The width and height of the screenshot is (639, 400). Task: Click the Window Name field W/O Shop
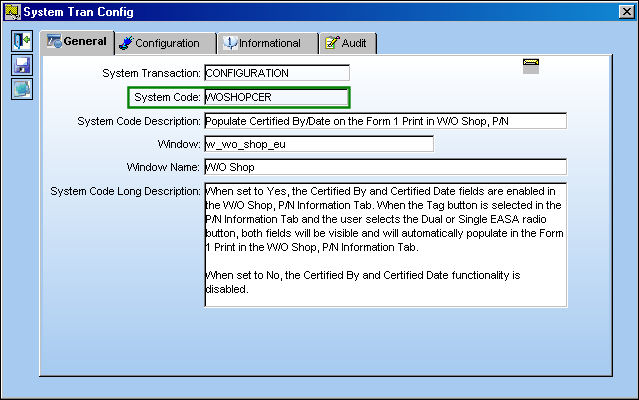point(385,167)
